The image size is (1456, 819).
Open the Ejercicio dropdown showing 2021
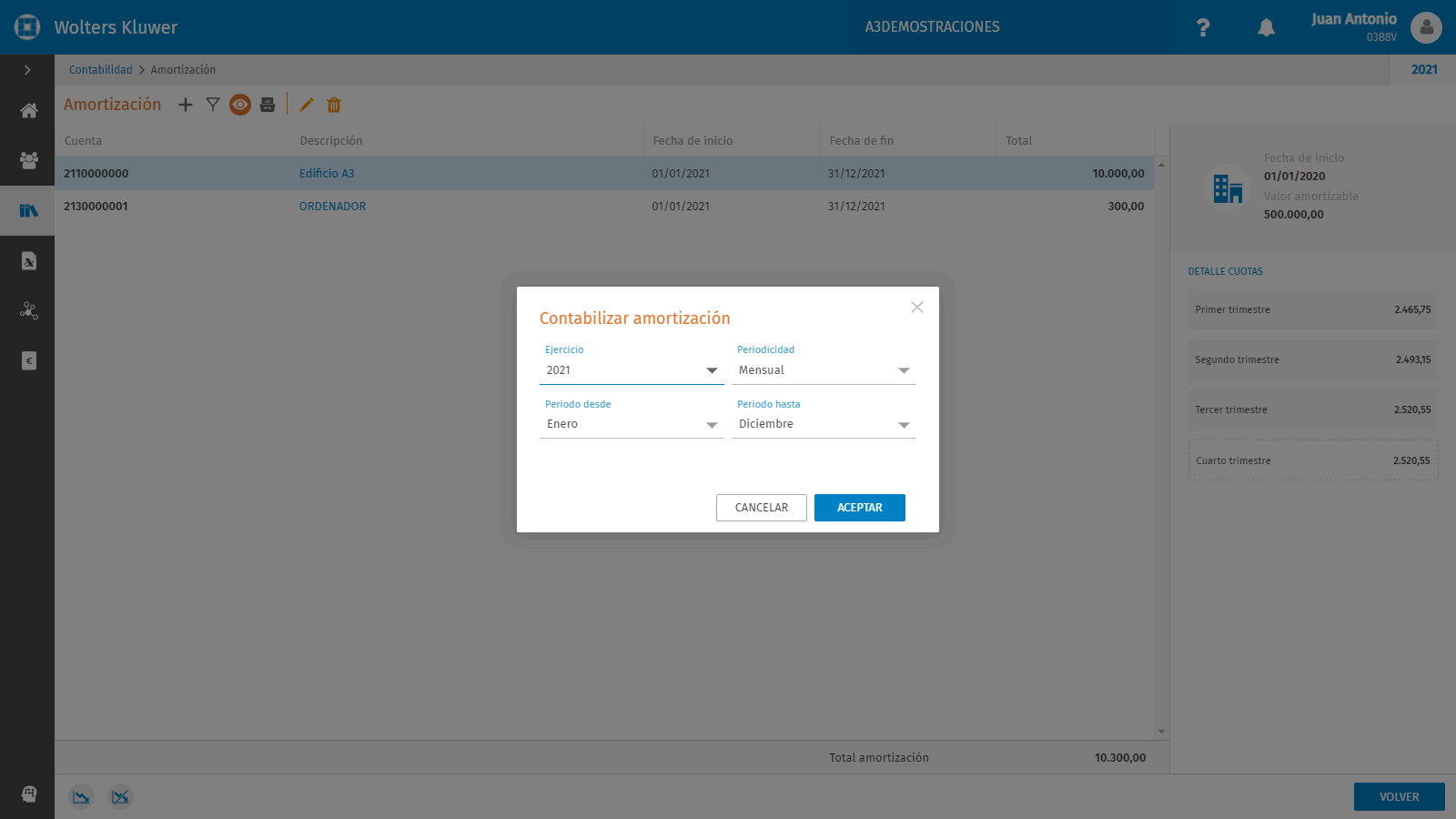[632, 370]
